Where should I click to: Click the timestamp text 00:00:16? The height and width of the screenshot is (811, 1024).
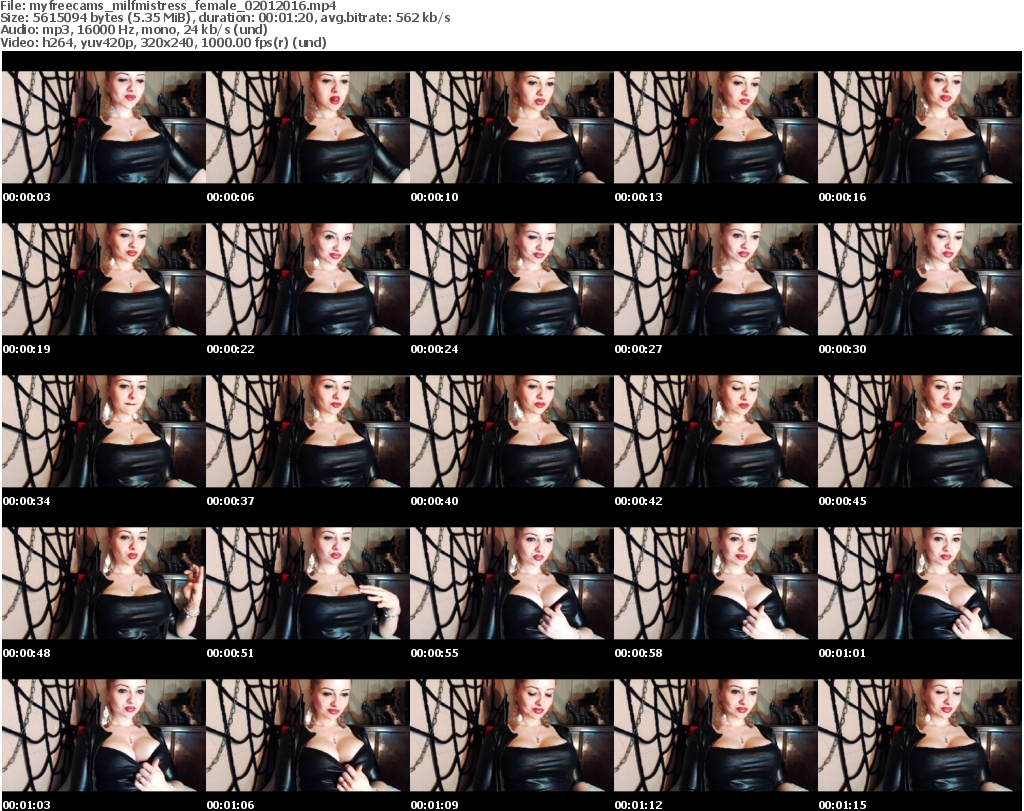pos(842,197)
